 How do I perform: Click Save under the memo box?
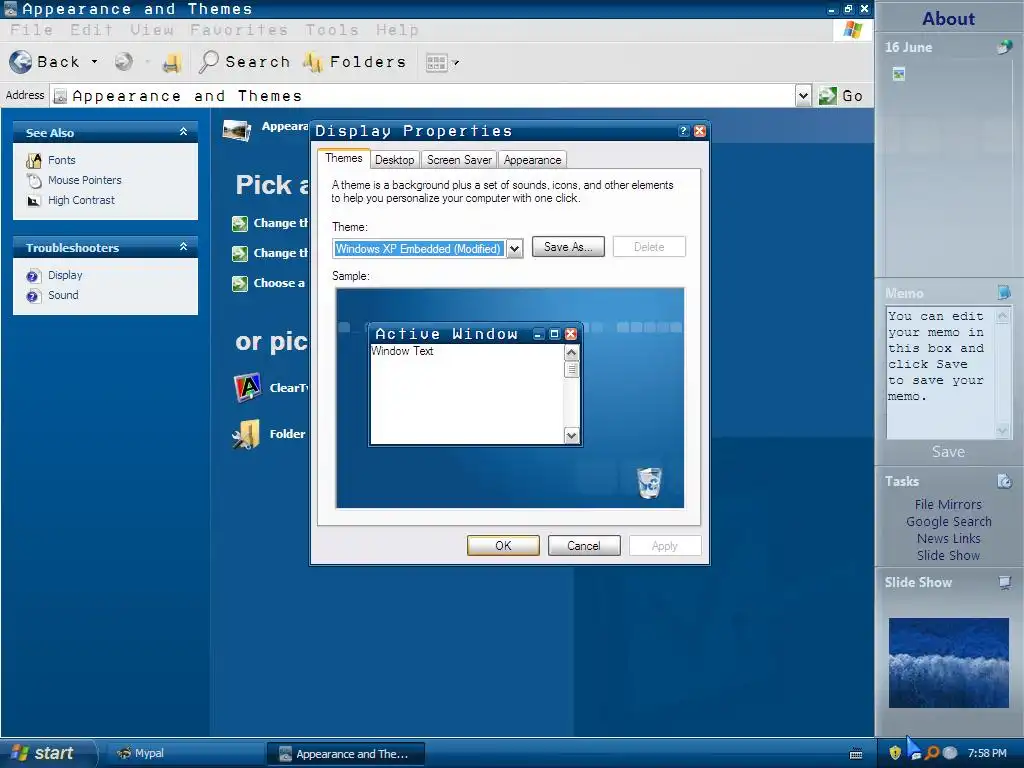coord(948,452)
